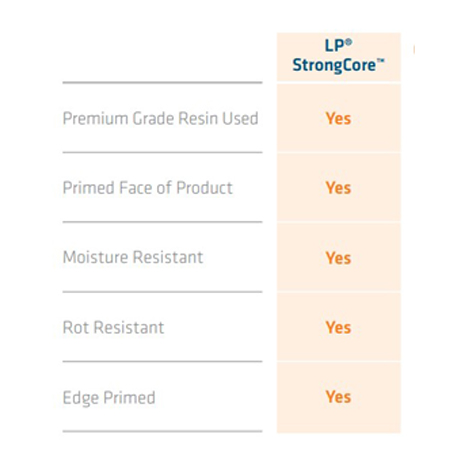Click Yes beside Premium Grade Resin Used
Viewport: 450px width, 450px height.
[338, 118]
